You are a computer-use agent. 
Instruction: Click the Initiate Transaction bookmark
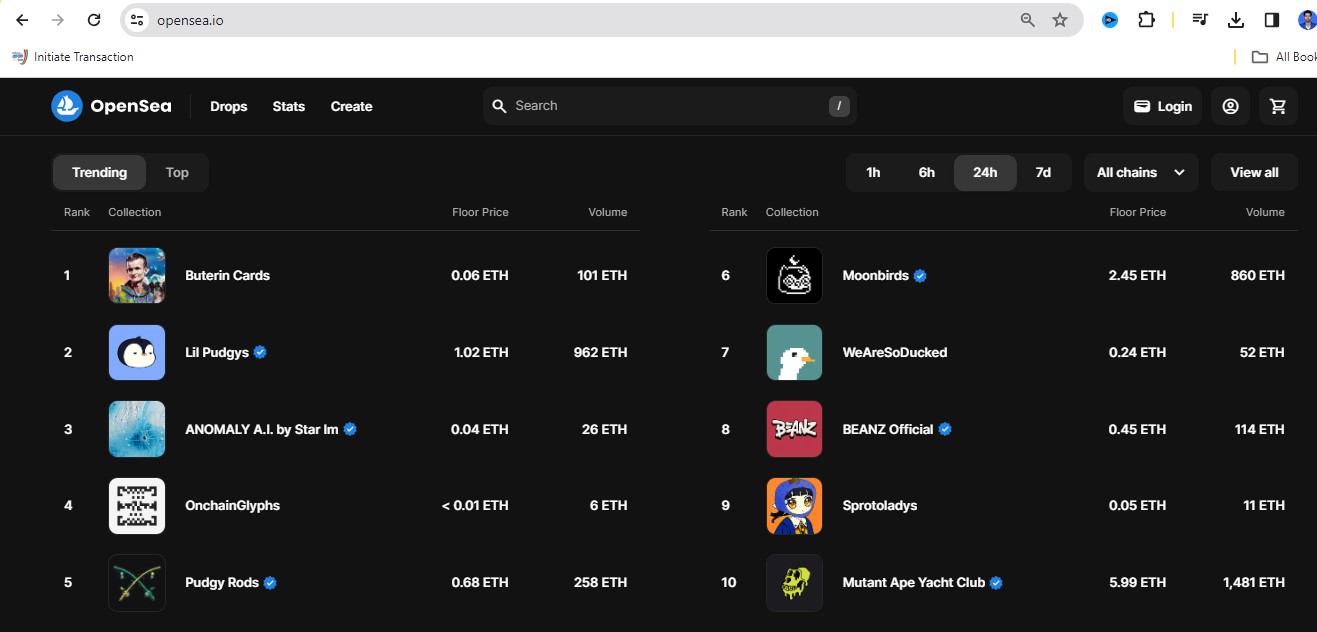pos(72,57)
